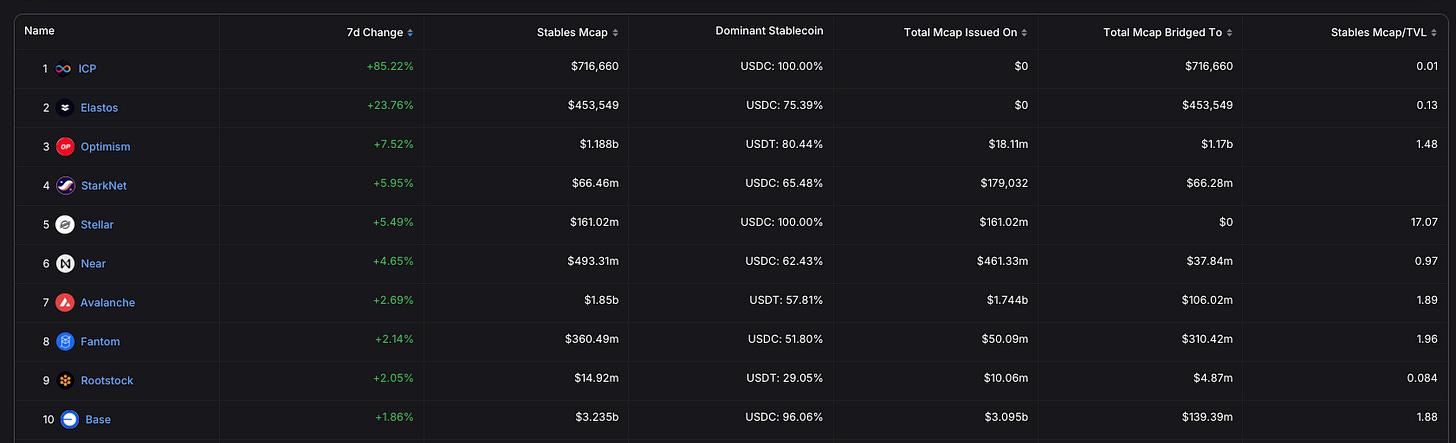Open the Rootstock chain link
This screenshot has height=443, width=1456.
[107, 381]
